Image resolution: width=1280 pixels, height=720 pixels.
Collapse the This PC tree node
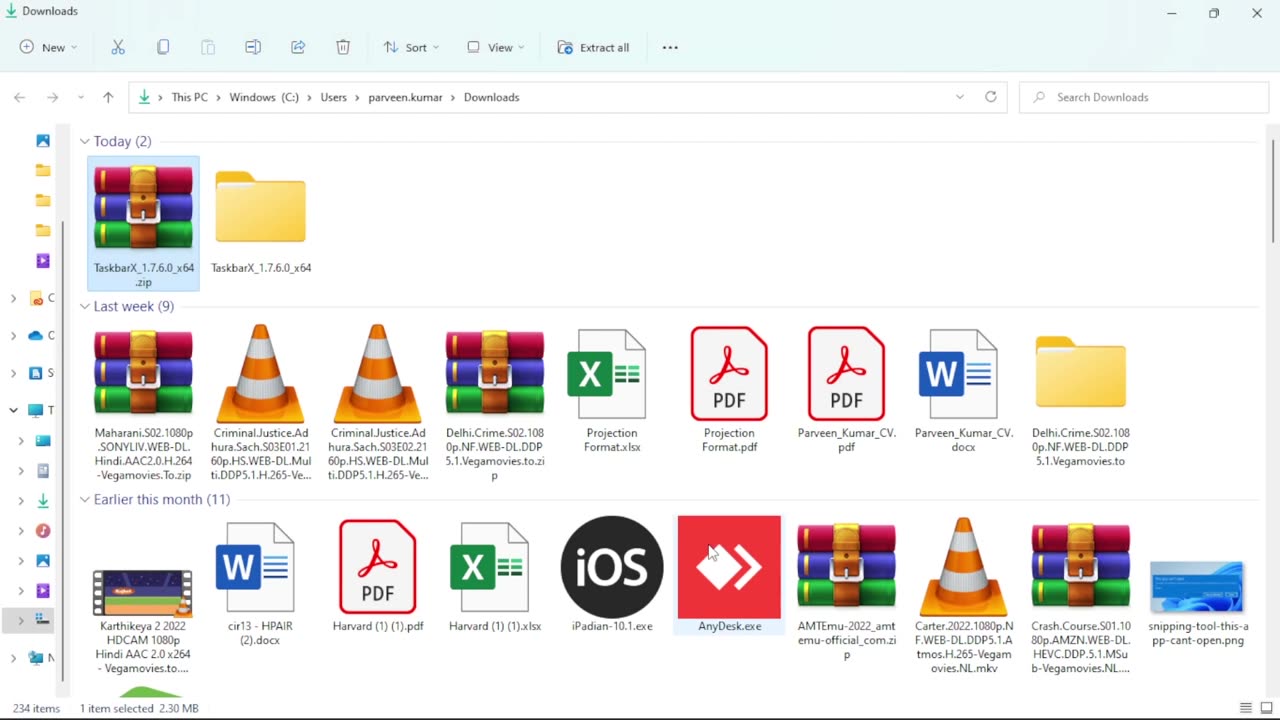[13, 410]
